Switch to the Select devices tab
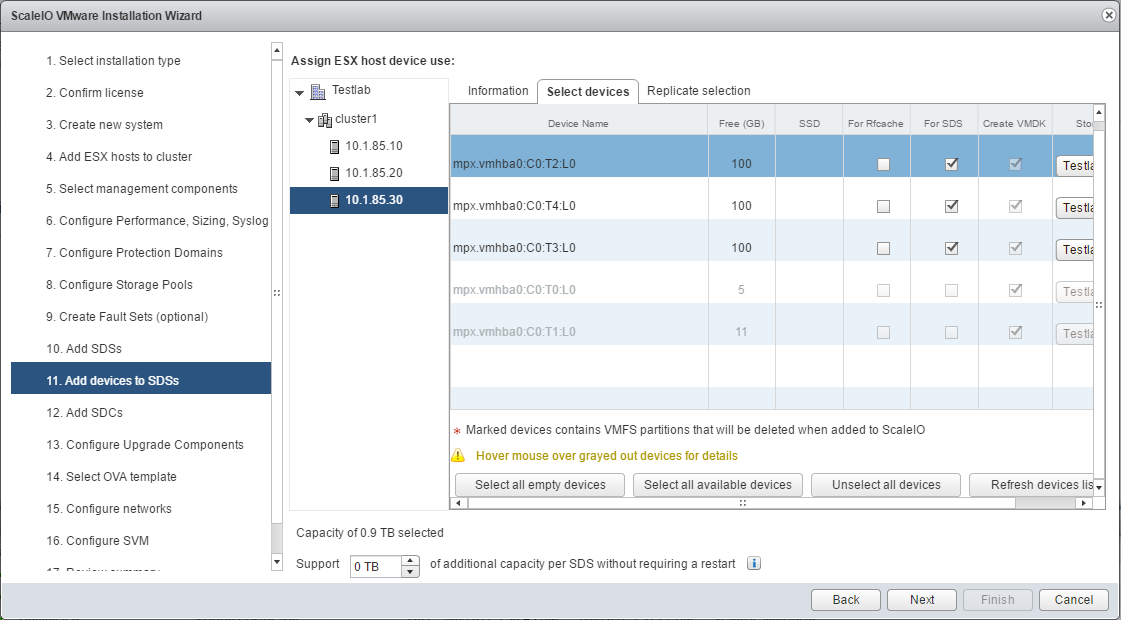The height and width of the screenshot is (620, 1121). pyautogui.click(x=588, y=92)
